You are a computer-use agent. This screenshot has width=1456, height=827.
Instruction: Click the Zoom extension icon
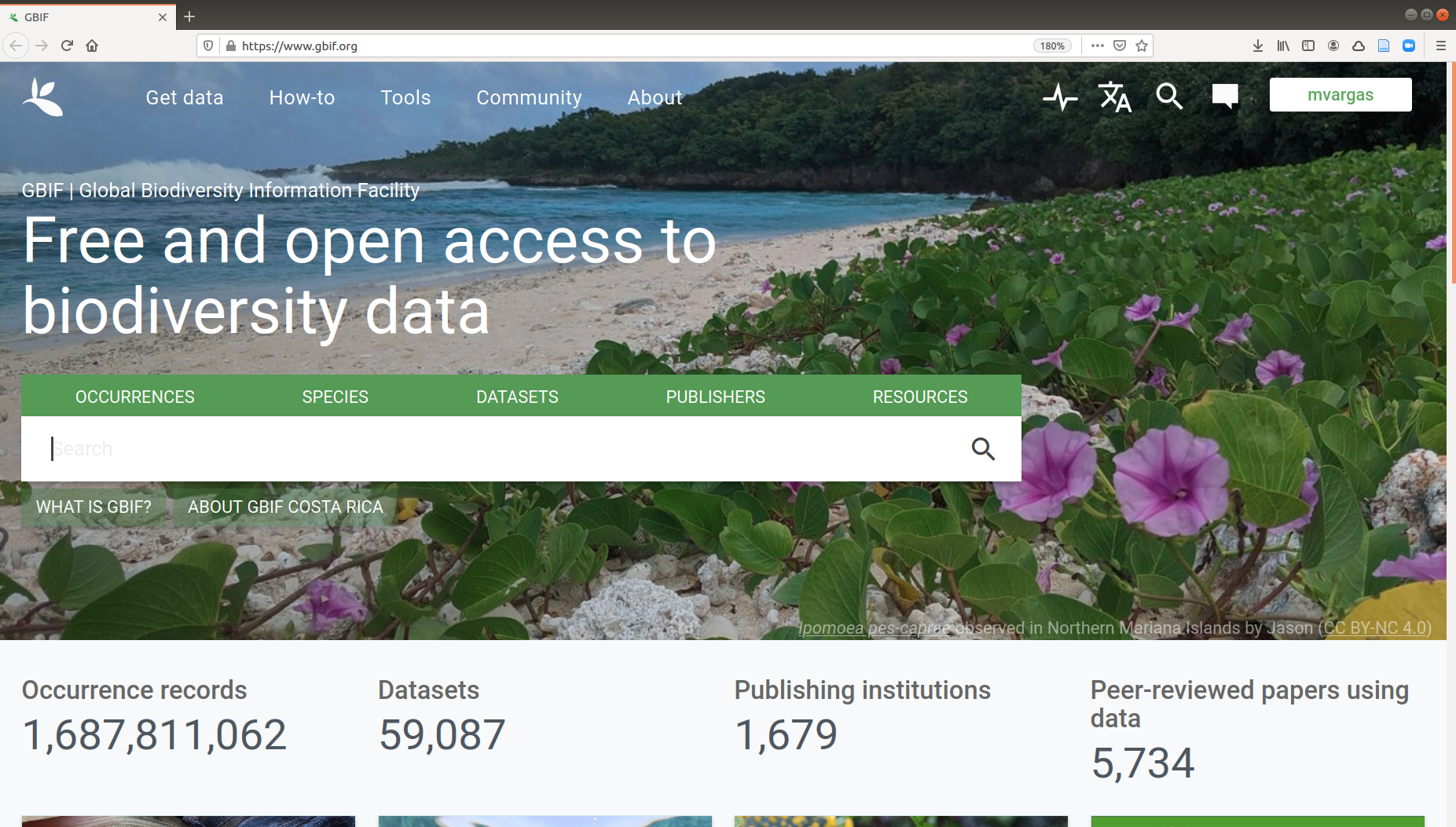[x=1409, y=46]
